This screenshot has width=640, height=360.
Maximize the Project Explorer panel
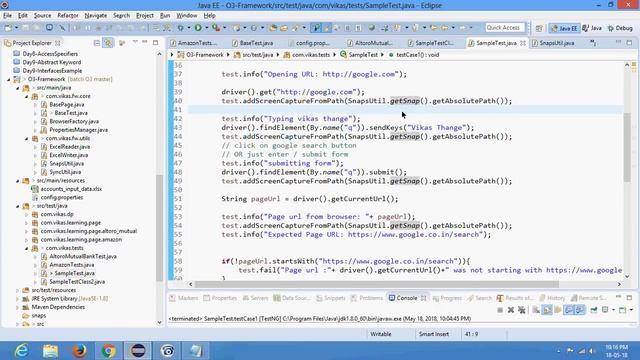156,42
